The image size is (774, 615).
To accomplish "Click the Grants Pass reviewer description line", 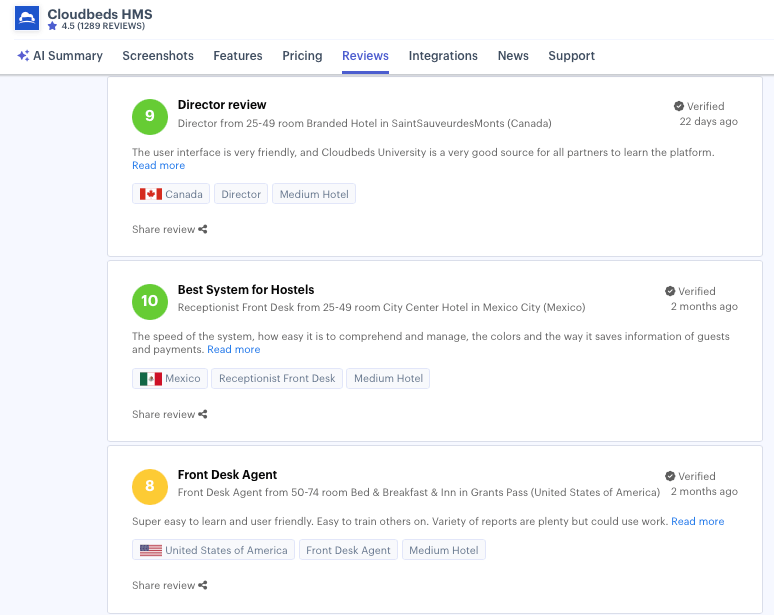I will click(x=419, y=493).
